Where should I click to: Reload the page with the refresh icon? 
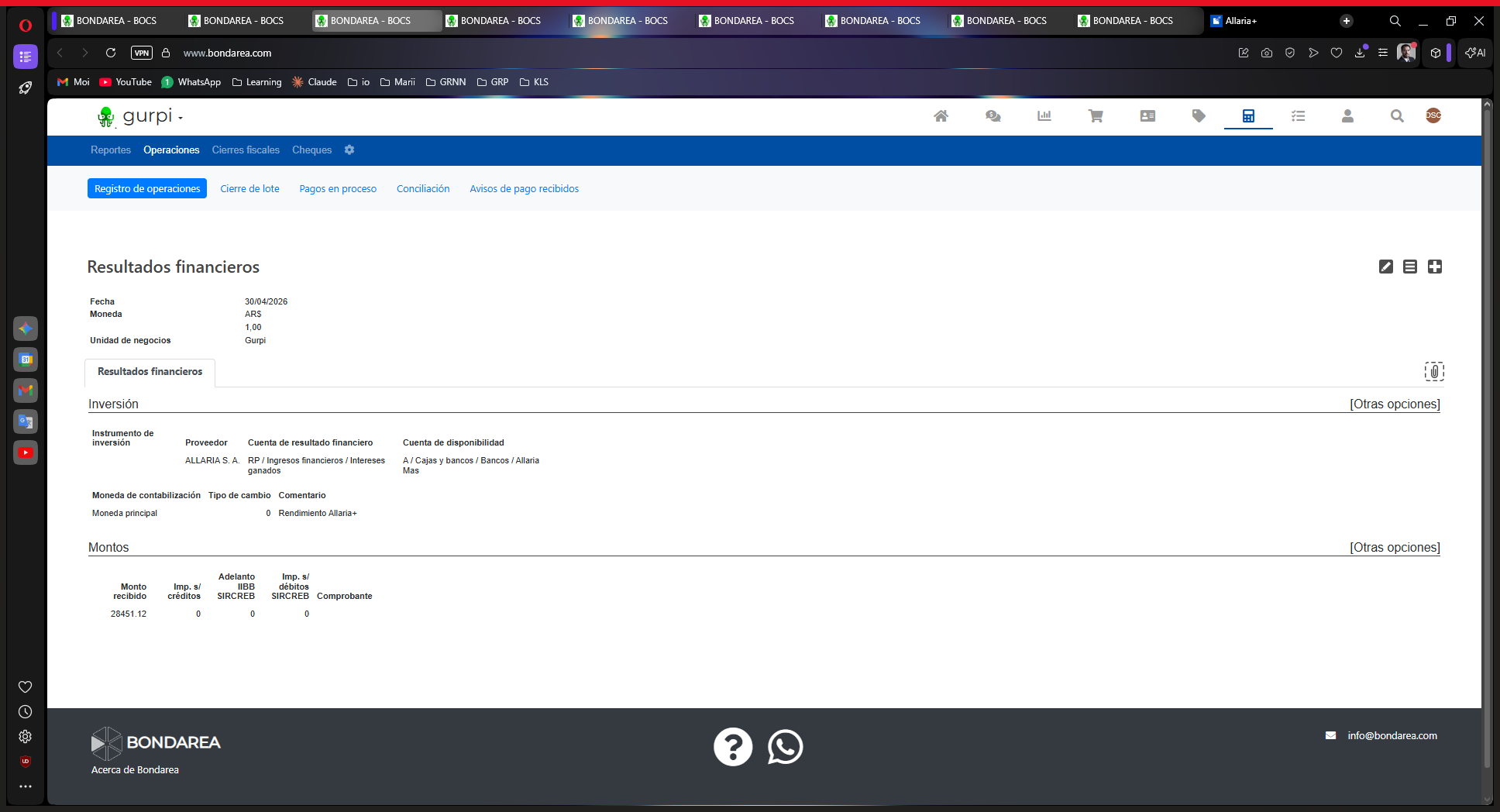[111, 53]
